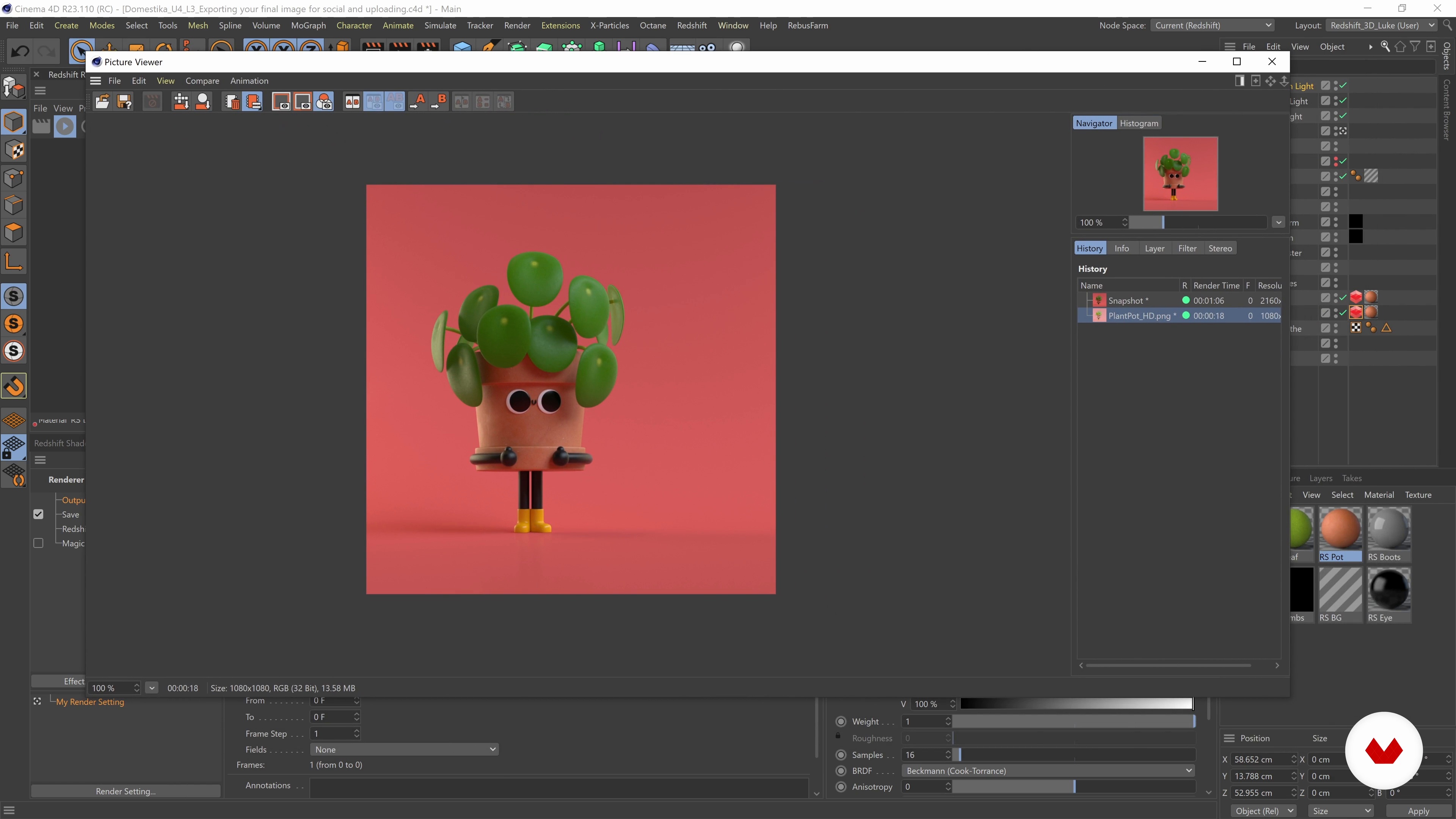Click the Undo arrow in main toolbar

[x=20, y=51]
